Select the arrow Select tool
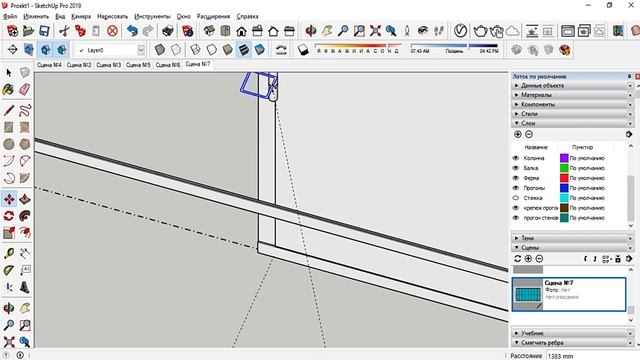This screenshot has width=640, height=360. 9,73
